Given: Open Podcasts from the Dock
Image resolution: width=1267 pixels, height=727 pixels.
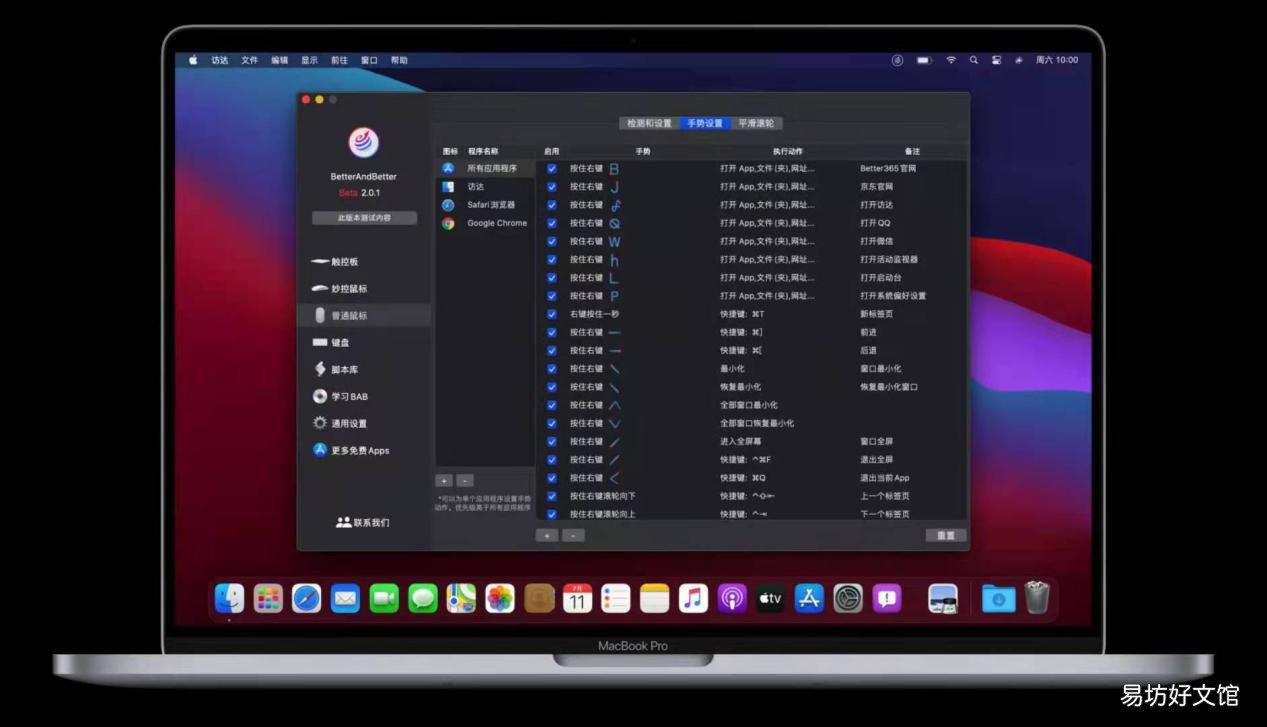Looking at the screenshot, I should 732,598.
